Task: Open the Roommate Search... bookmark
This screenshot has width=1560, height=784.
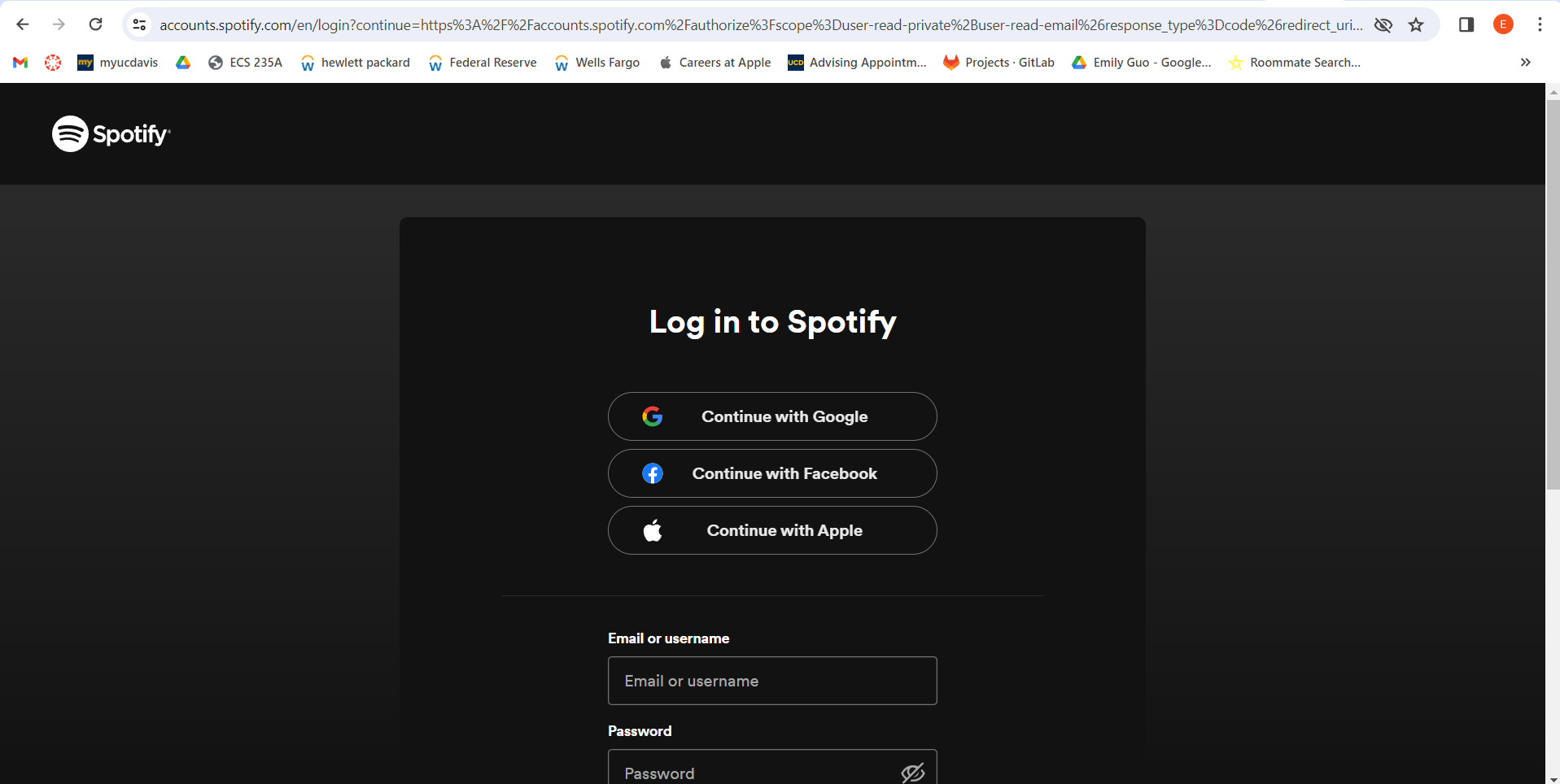Action: [1295, 63]
